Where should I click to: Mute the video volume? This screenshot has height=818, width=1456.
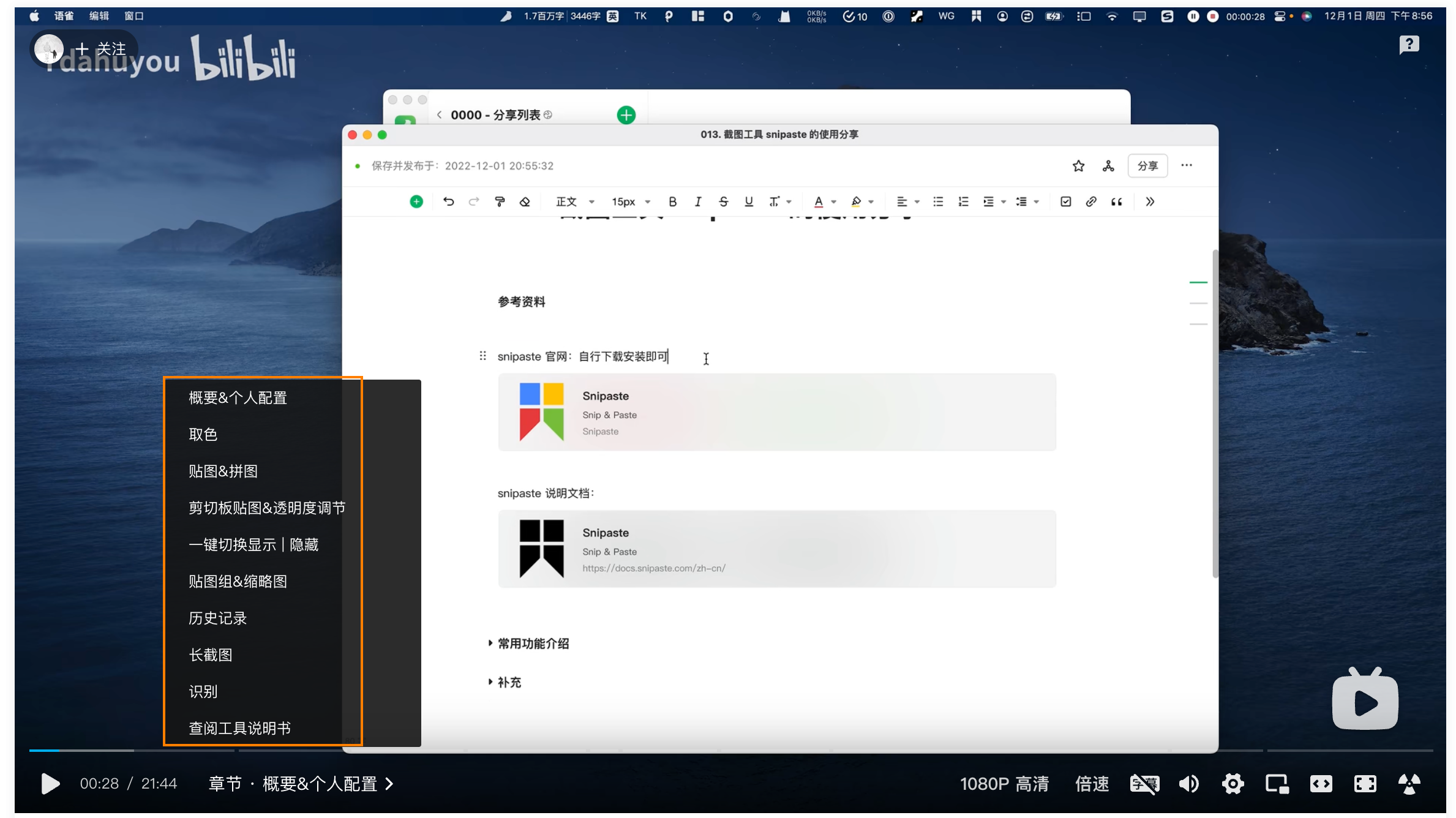[x=1188, y=784]
